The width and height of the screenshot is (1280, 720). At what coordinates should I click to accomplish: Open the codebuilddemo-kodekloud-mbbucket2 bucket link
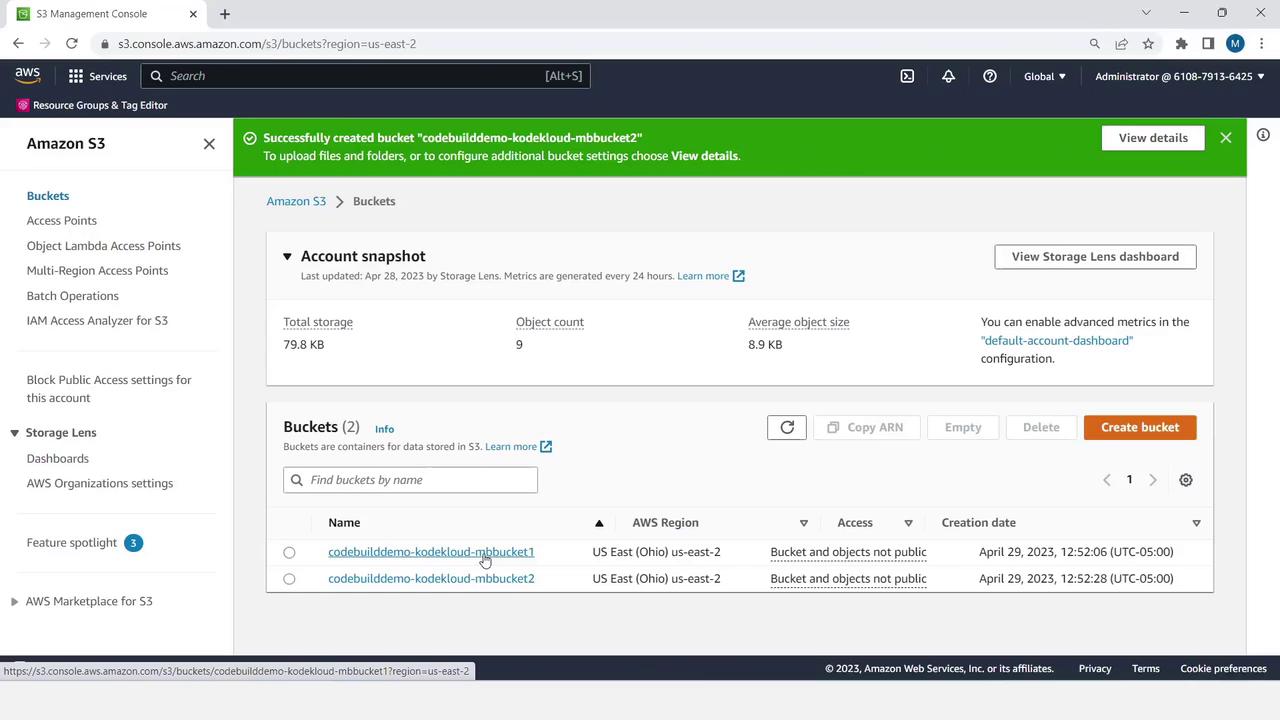click(431, 579)
